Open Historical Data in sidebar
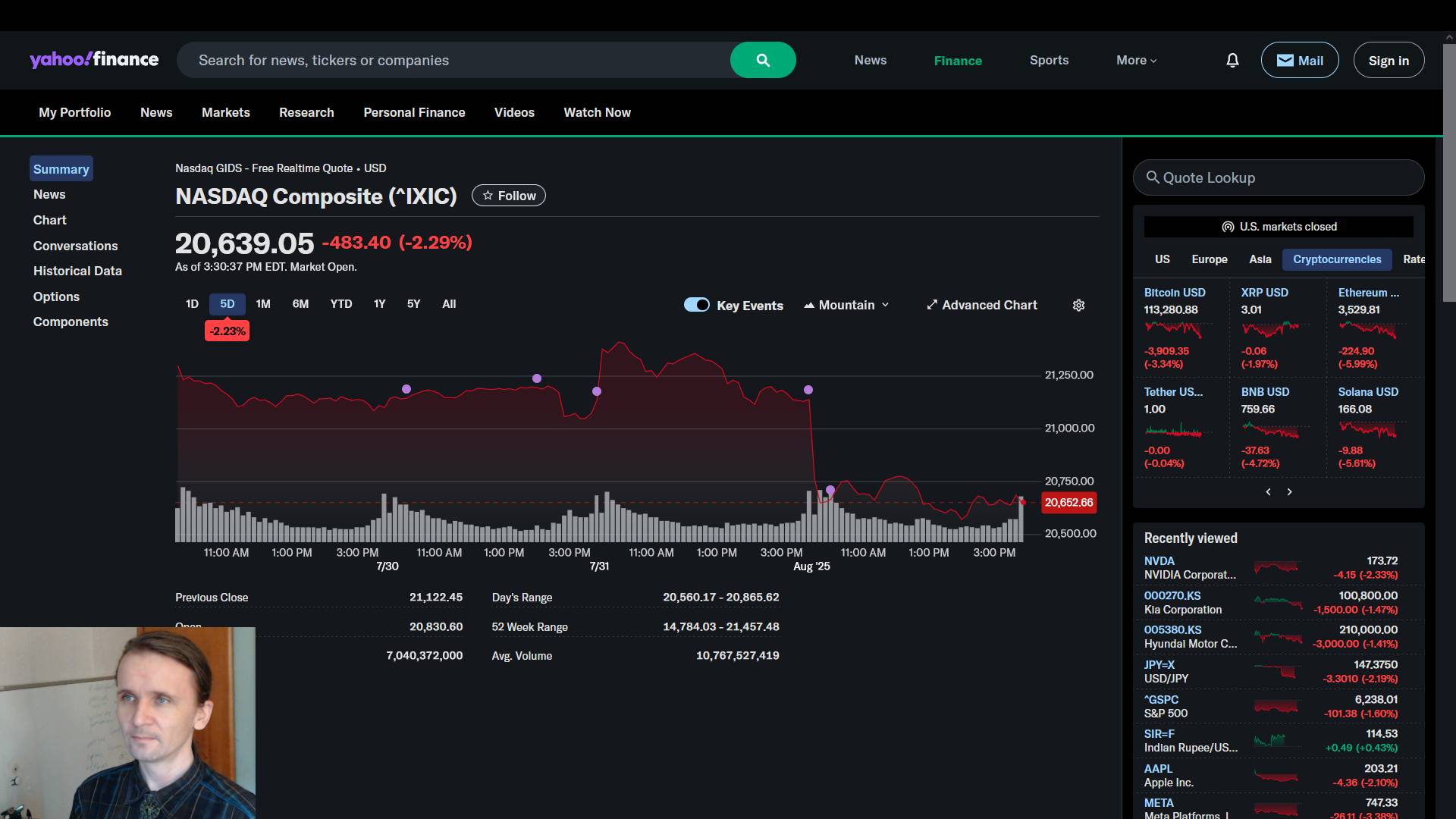1456x819 pixels. [x=77, y=271]
